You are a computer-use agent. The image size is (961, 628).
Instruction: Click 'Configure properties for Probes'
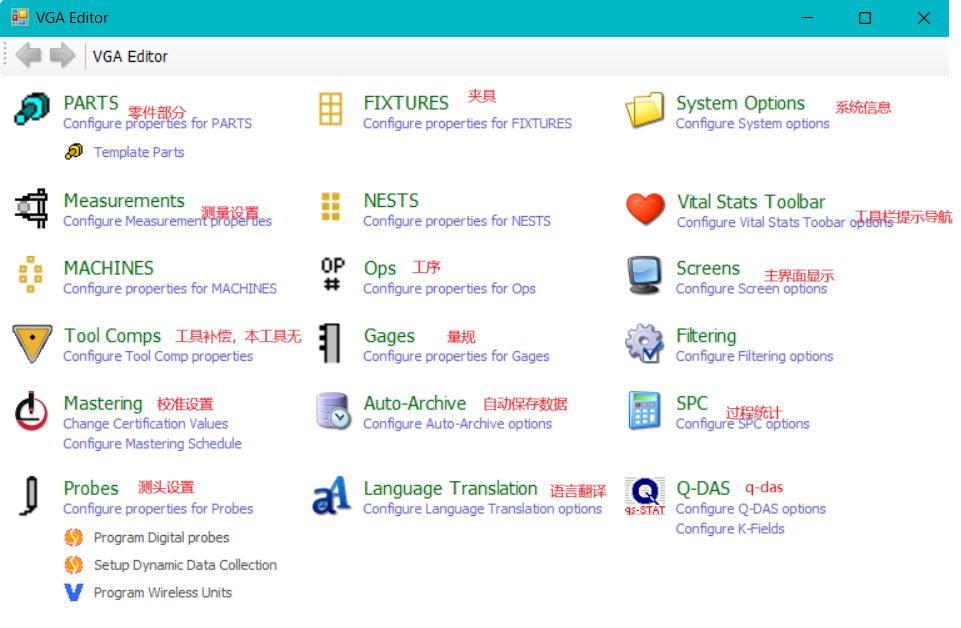[x=158, y=509]
